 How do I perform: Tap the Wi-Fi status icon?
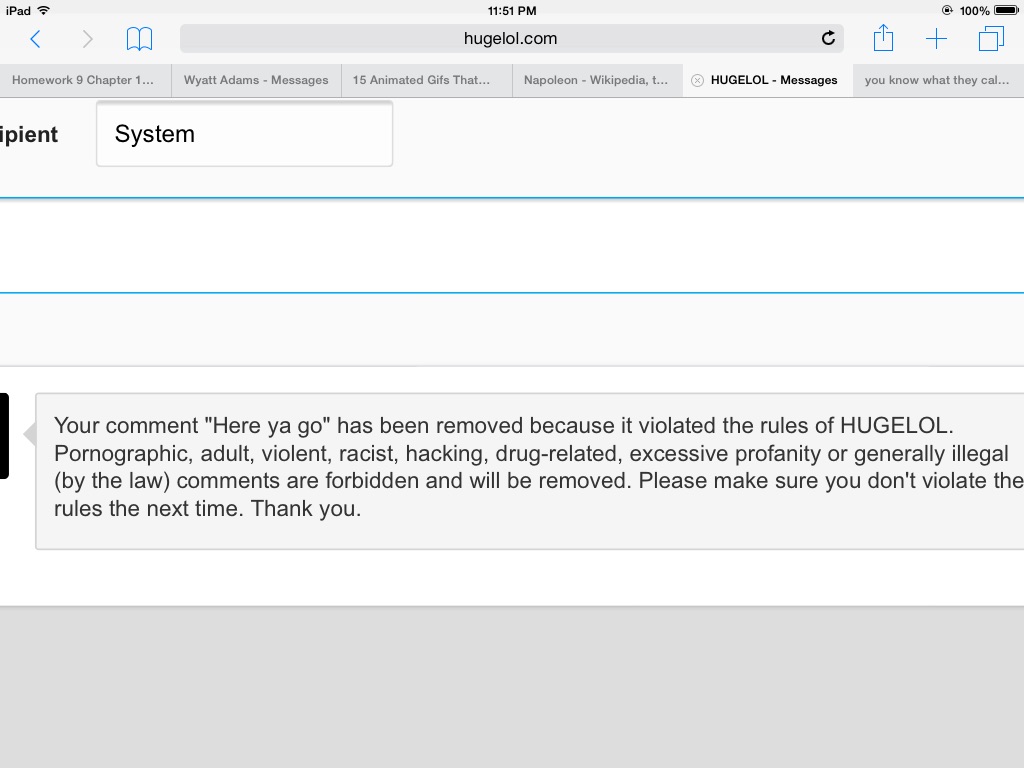pos(44,10)
